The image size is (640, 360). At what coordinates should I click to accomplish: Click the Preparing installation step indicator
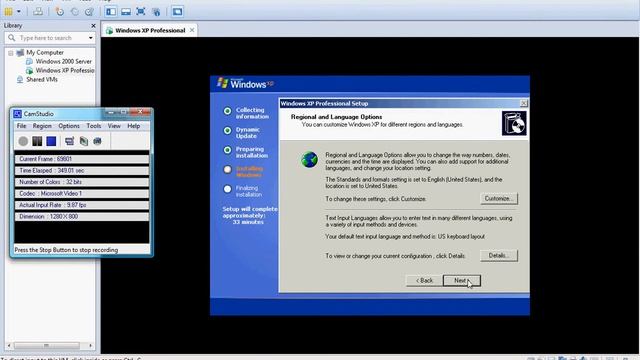[227, 150]
